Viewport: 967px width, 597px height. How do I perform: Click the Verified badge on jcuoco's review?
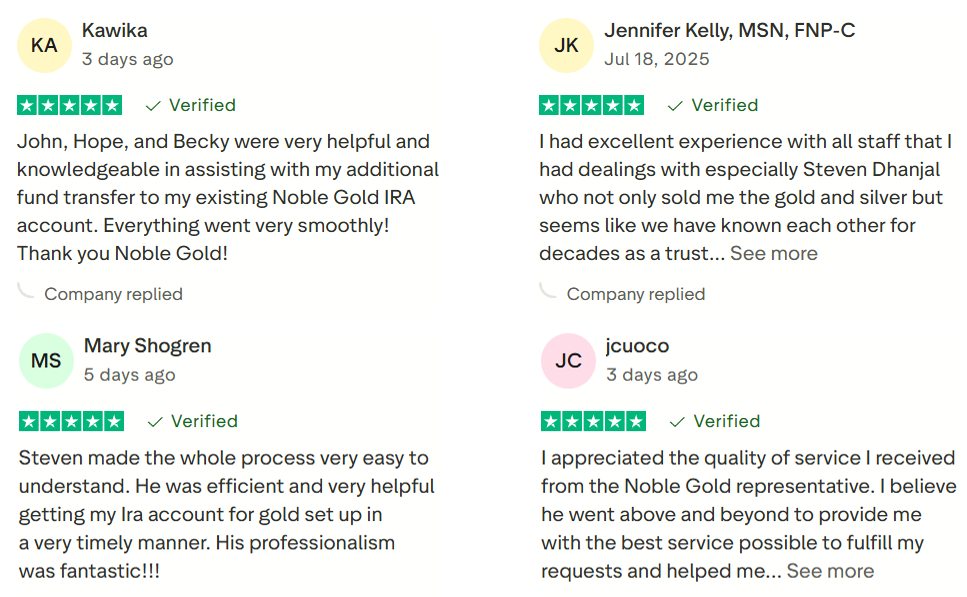tap(715, 421)
